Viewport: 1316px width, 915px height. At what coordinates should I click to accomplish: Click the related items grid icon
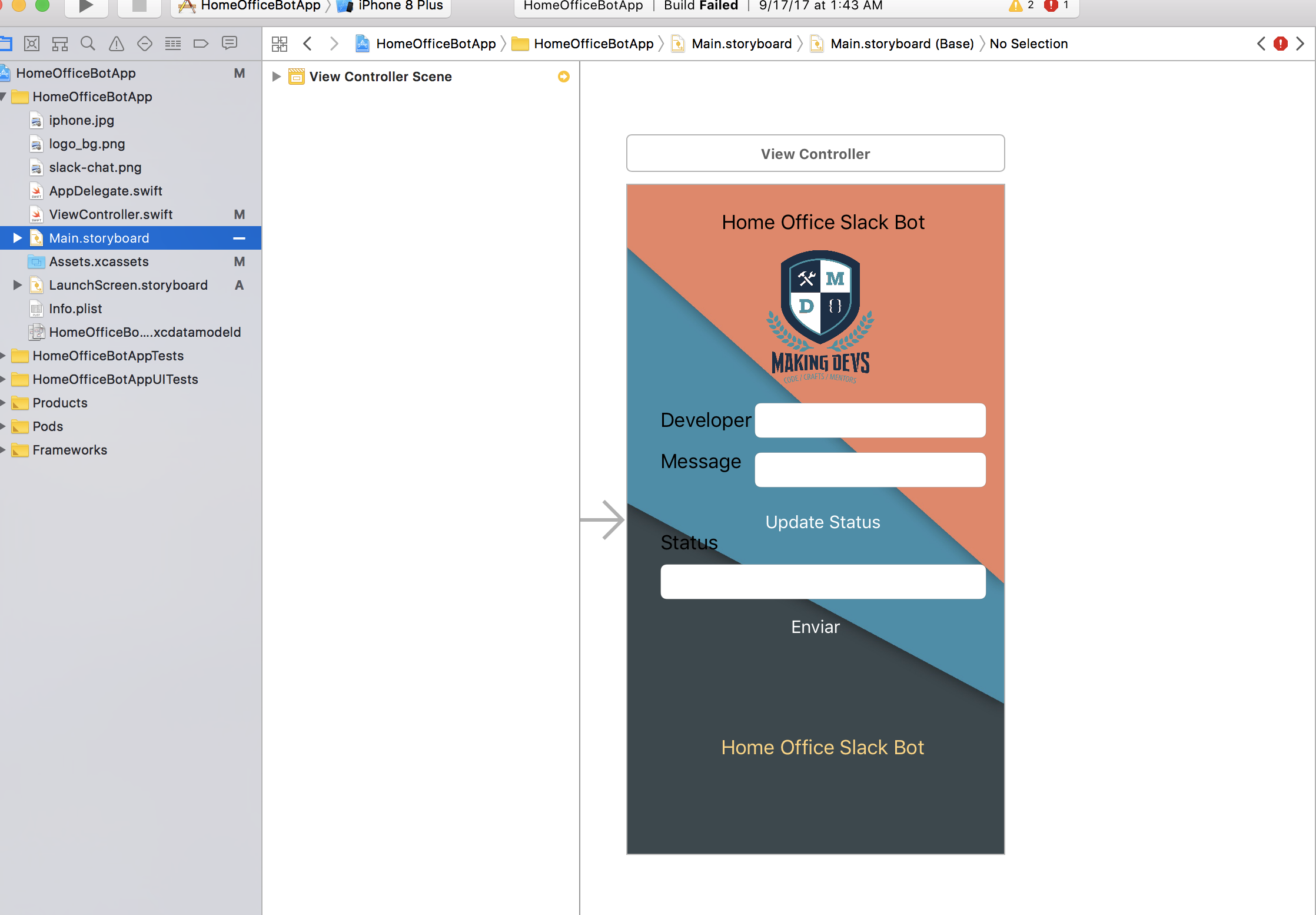pos(280,44)
